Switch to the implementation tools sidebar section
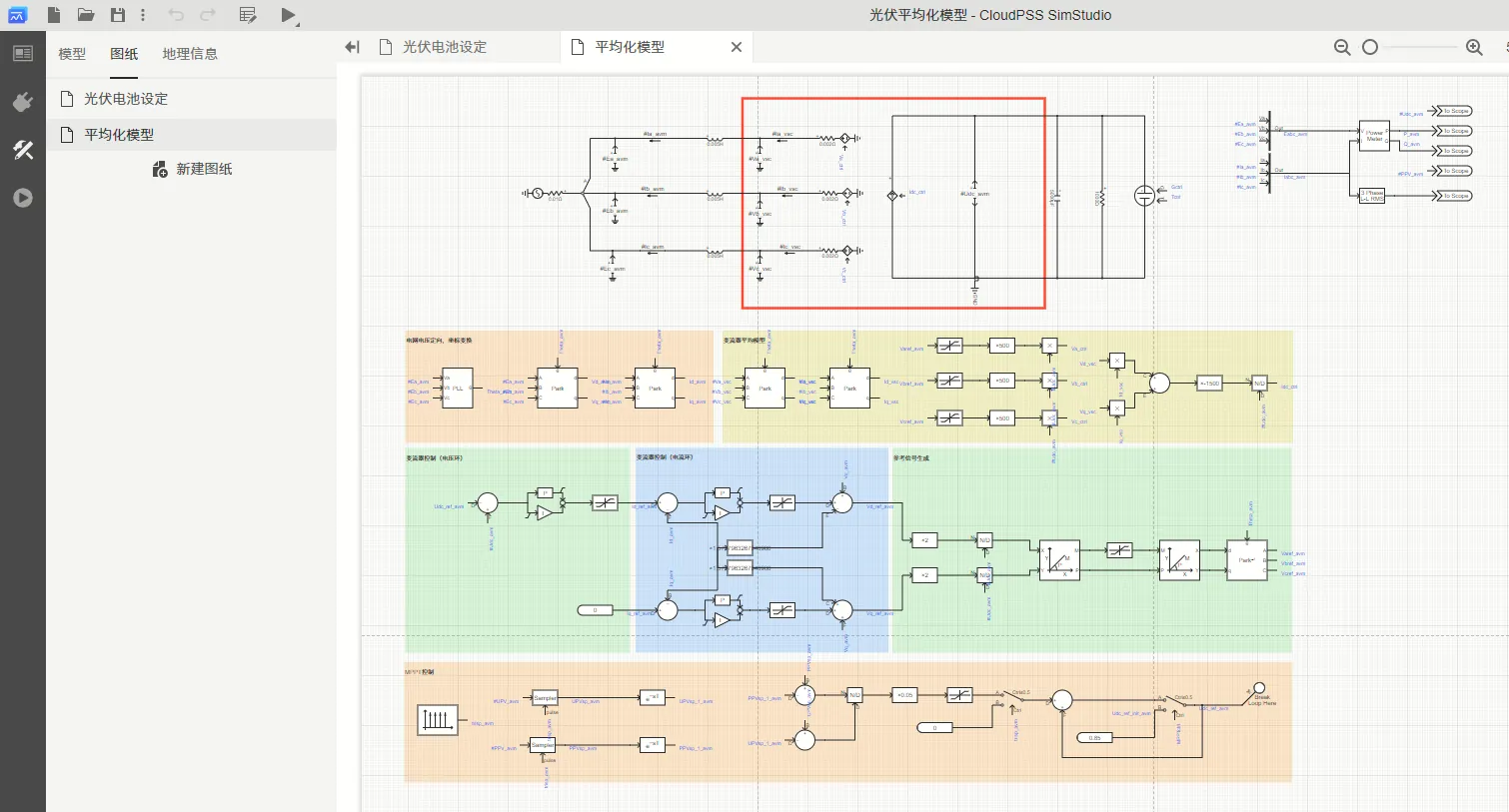Image resolution: width=1509 pixels, height=812 pixels. tap(23, 150)
